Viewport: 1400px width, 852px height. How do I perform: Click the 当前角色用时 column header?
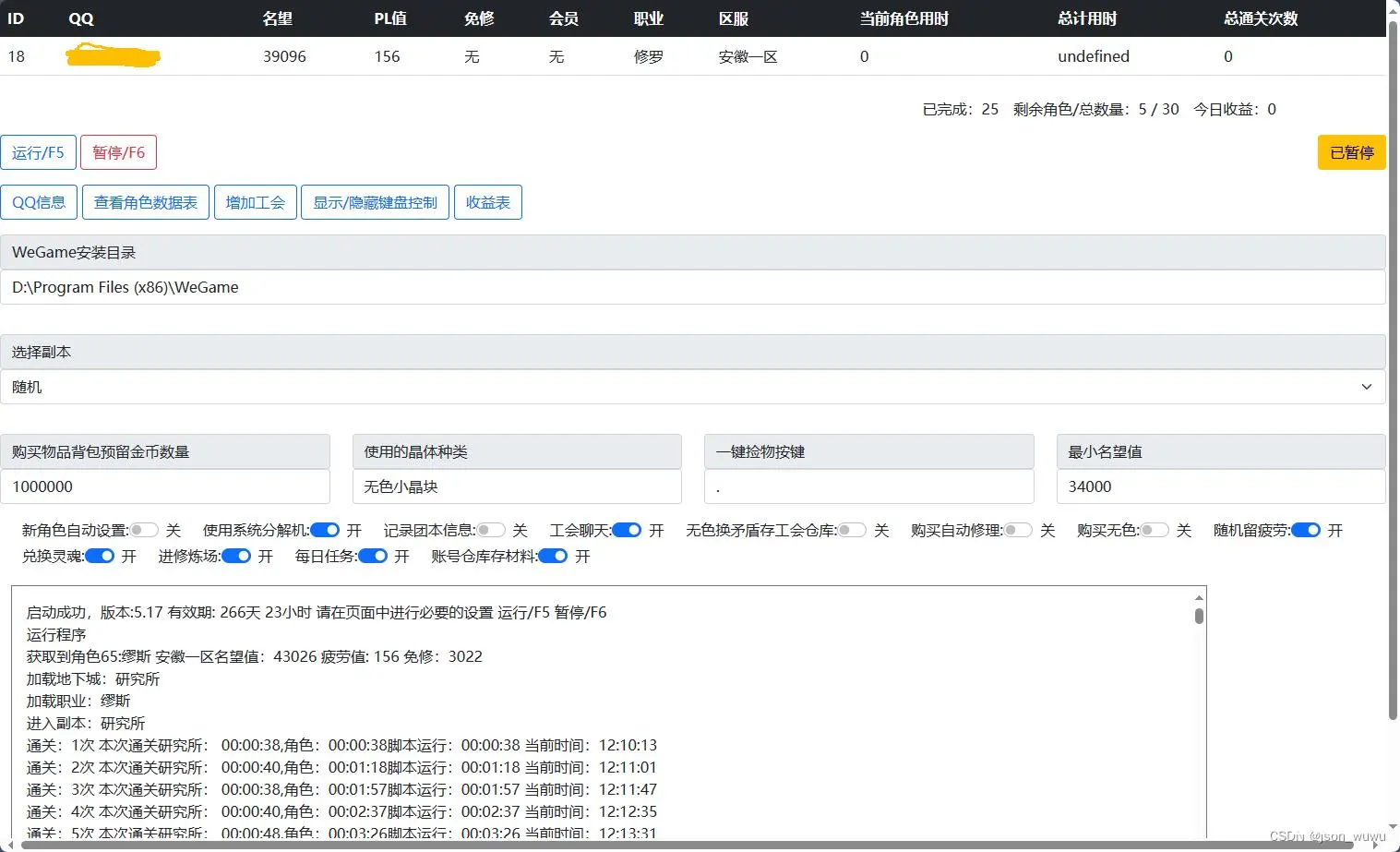[904, 18]
